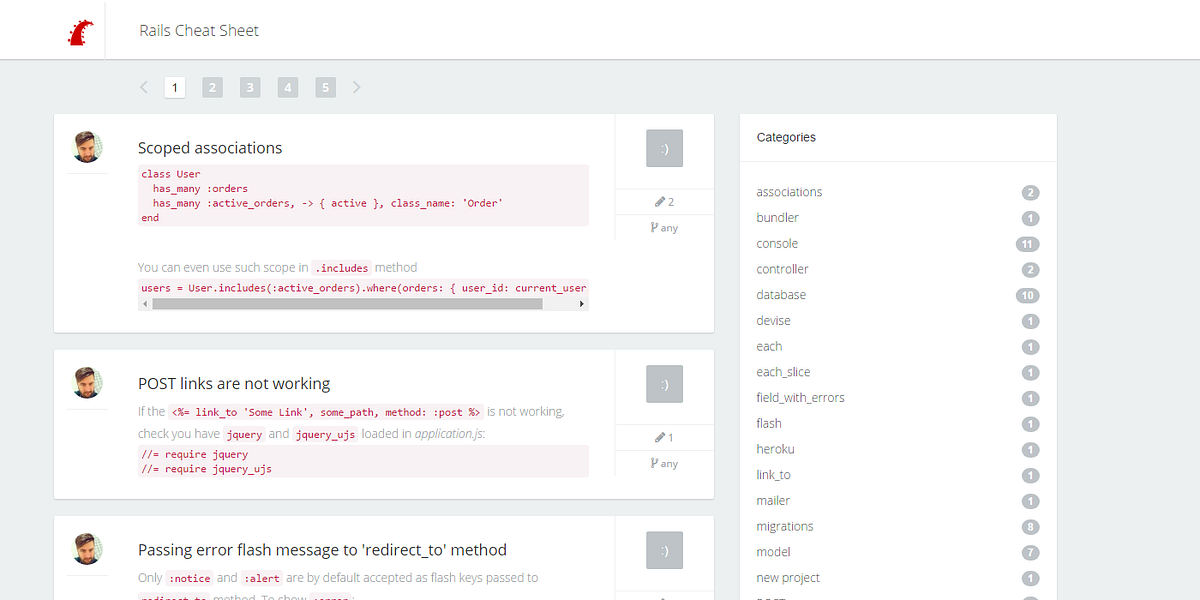Click the count badge next to 'associations'

click(1029, 192)
